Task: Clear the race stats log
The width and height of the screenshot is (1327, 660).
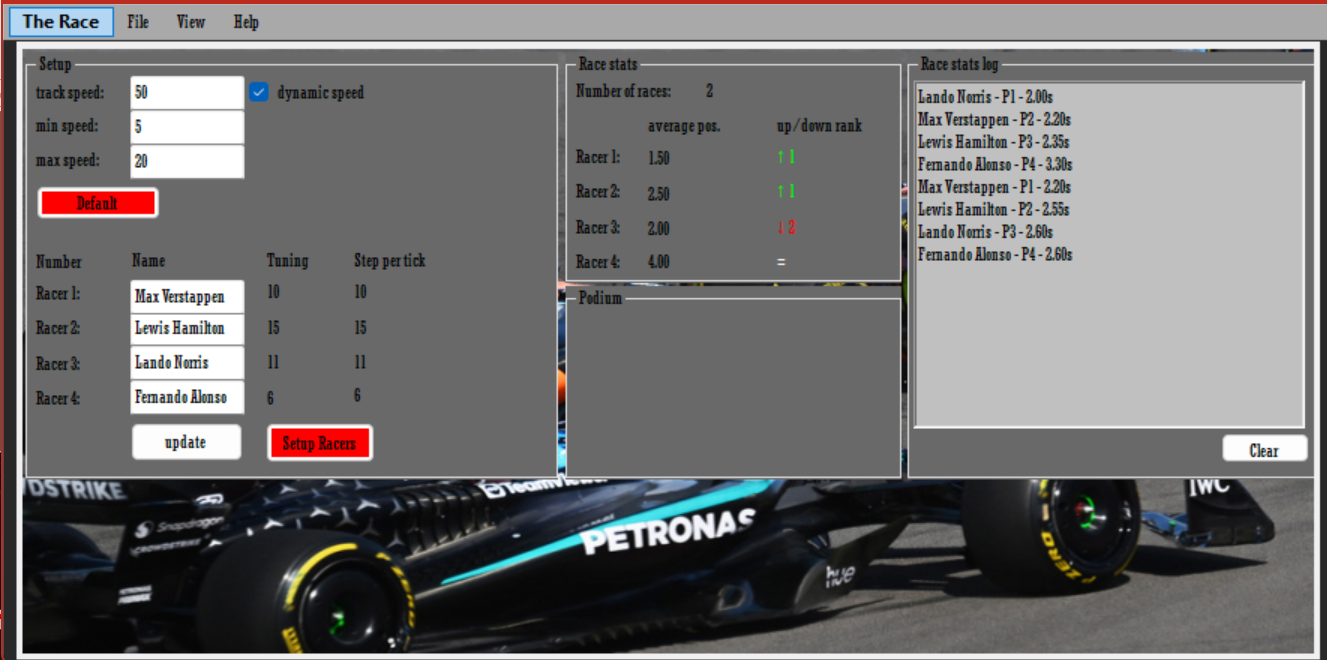Action: point(1264,449)
